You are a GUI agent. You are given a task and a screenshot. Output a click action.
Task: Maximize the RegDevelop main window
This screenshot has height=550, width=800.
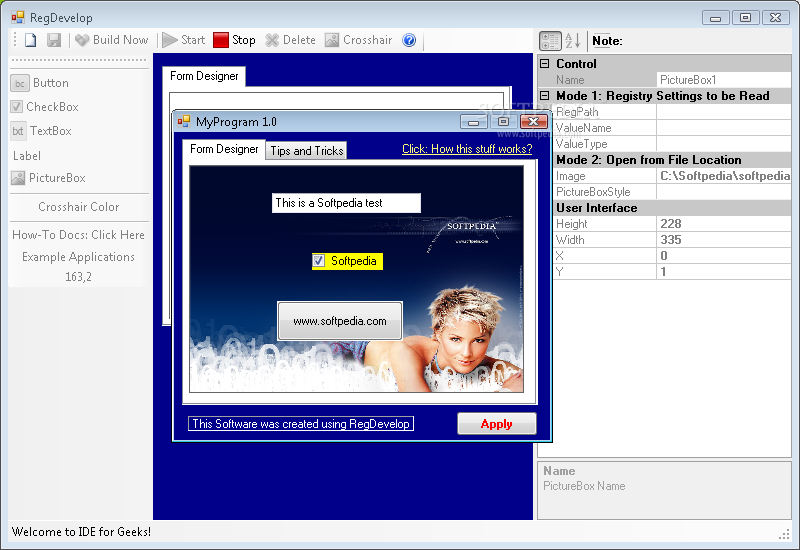point(745,18)
